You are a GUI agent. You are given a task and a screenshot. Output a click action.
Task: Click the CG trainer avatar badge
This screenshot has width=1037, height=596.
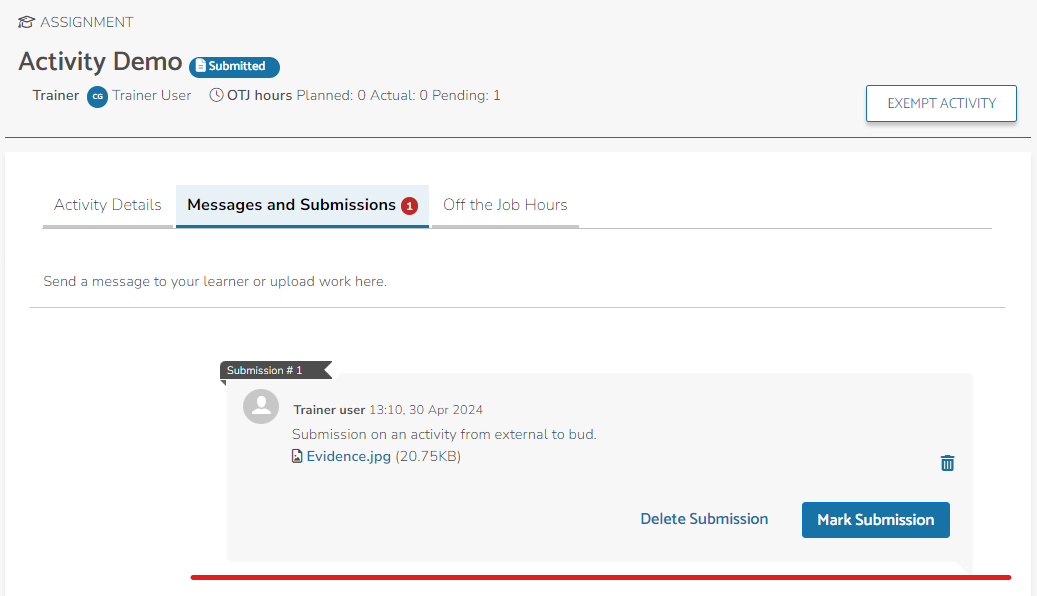(x=97, y=97)
